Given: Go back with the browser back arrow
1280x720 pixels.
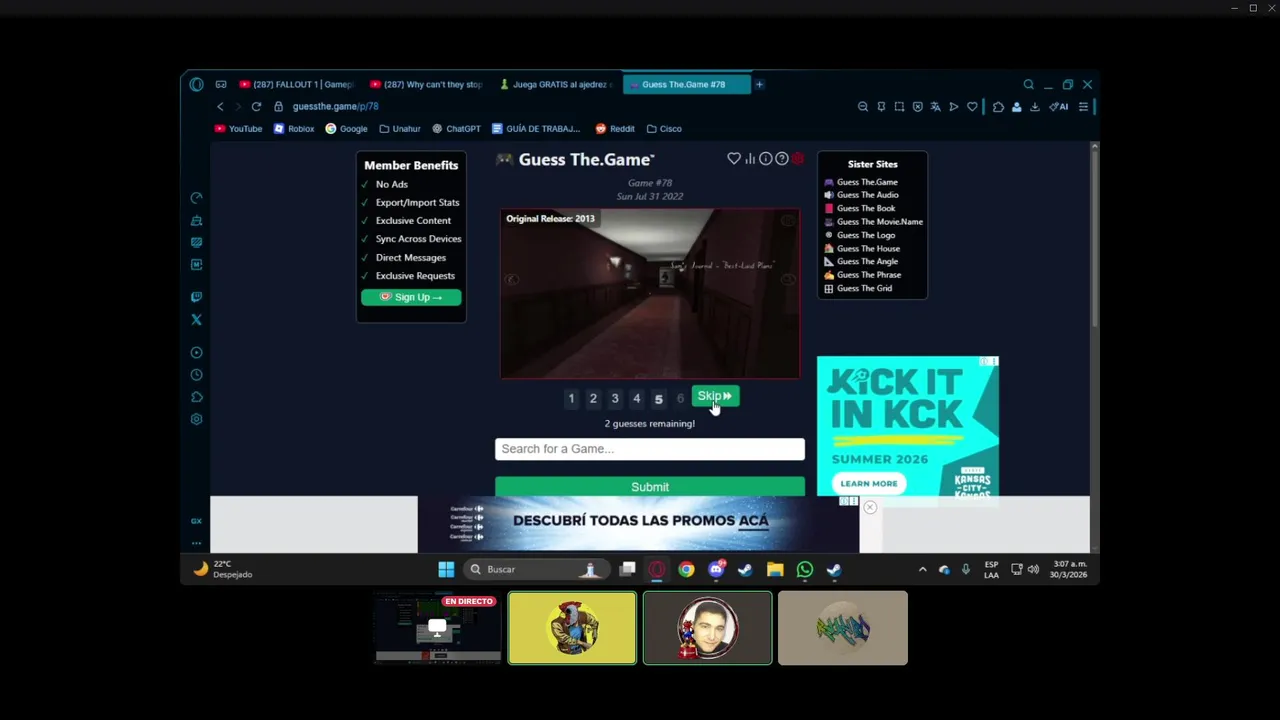Looking at the screenshot, I should coord(220,107).
